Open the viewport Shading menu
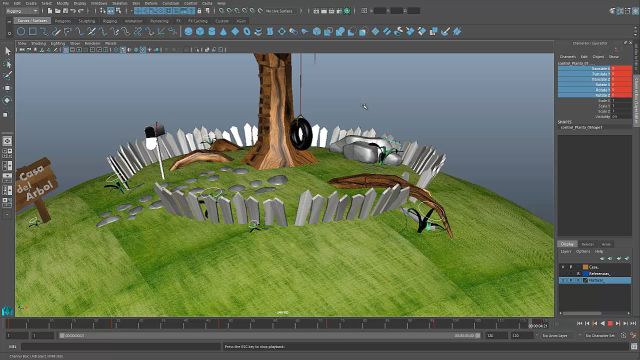640x360 pixels. (39, 43)
